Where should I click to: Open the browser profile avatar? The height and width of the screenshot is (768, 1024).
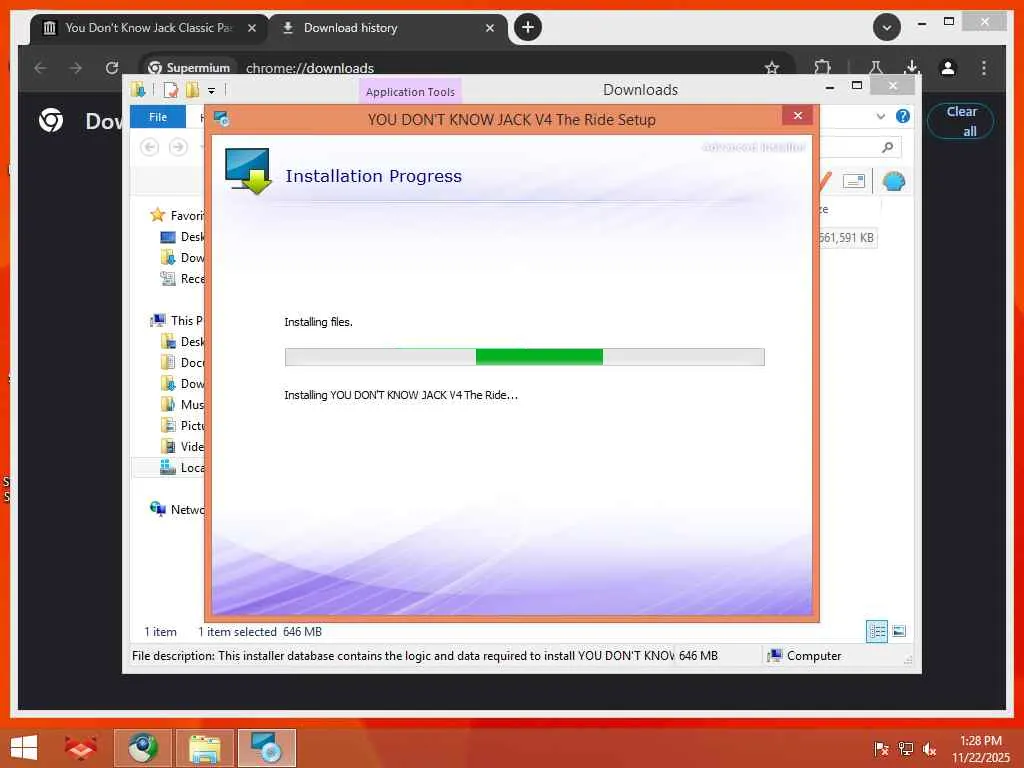948,68
